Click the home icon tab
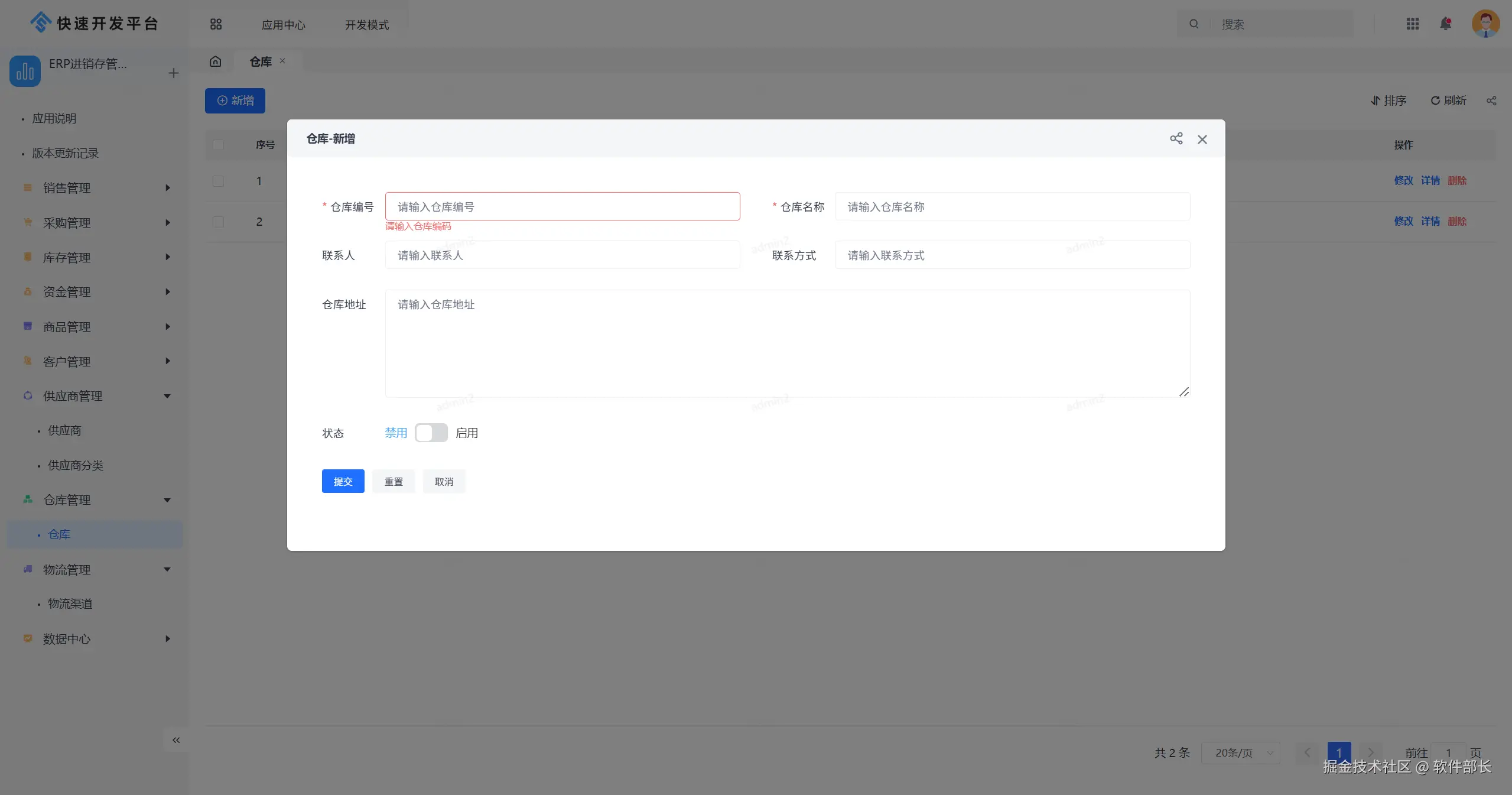 pos(215,61)
